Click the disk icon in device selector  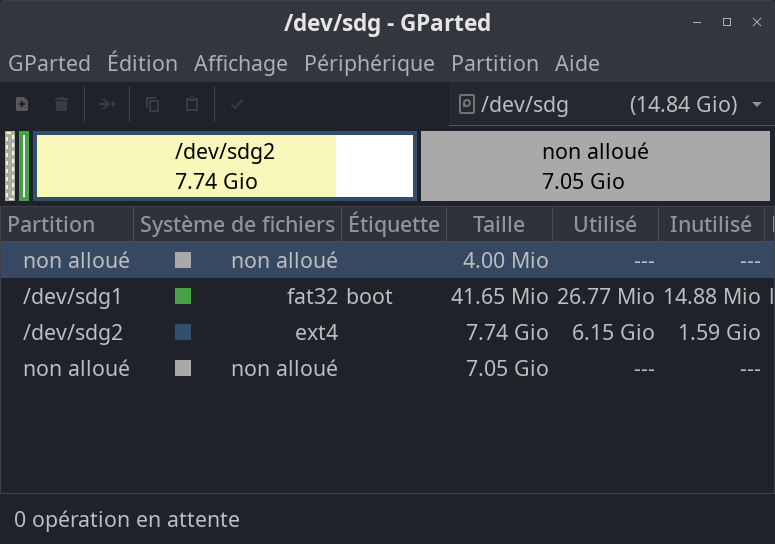point(466,104)
